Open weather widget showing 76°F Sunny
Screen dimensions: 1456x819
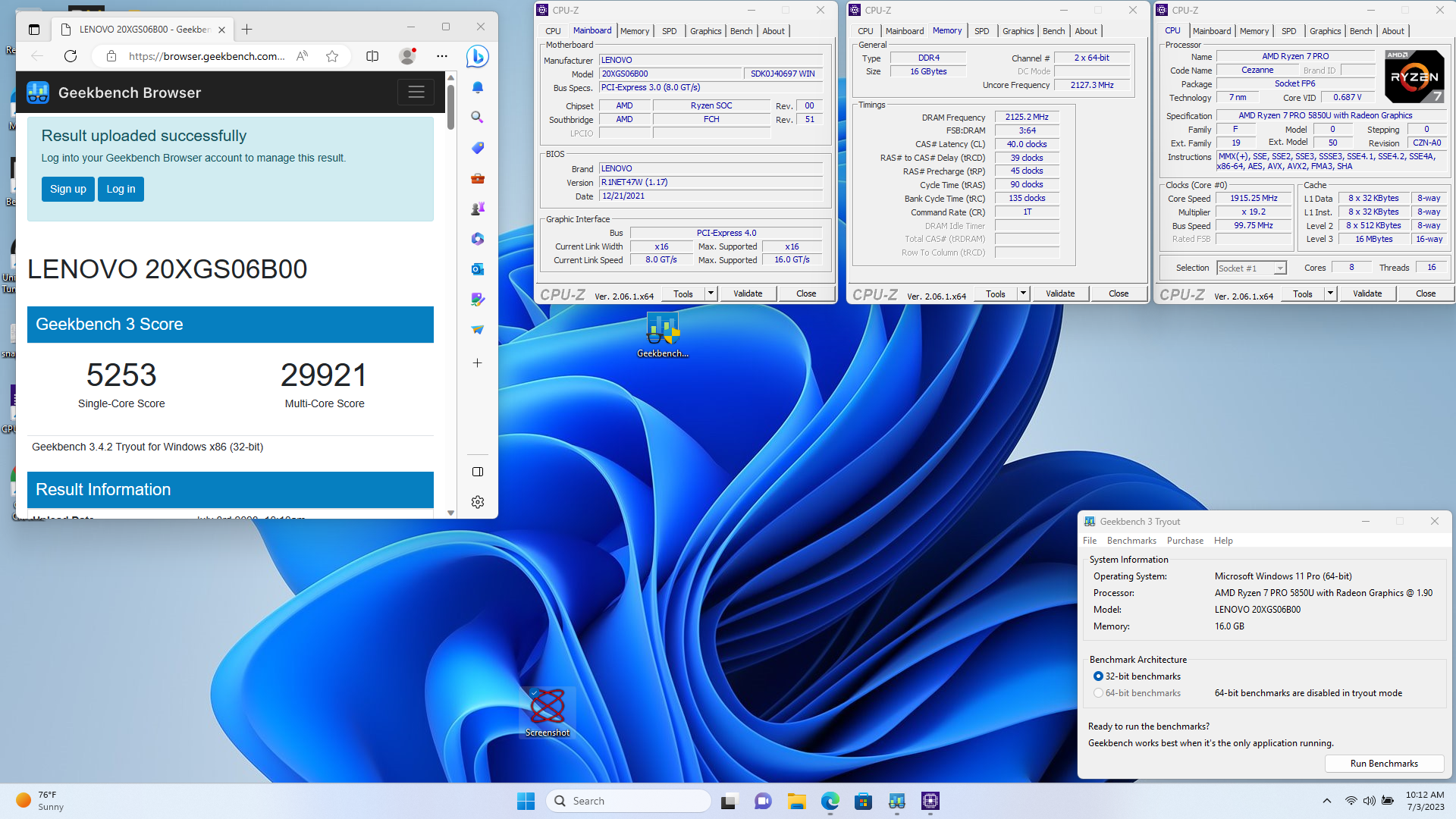coord(39,801)
